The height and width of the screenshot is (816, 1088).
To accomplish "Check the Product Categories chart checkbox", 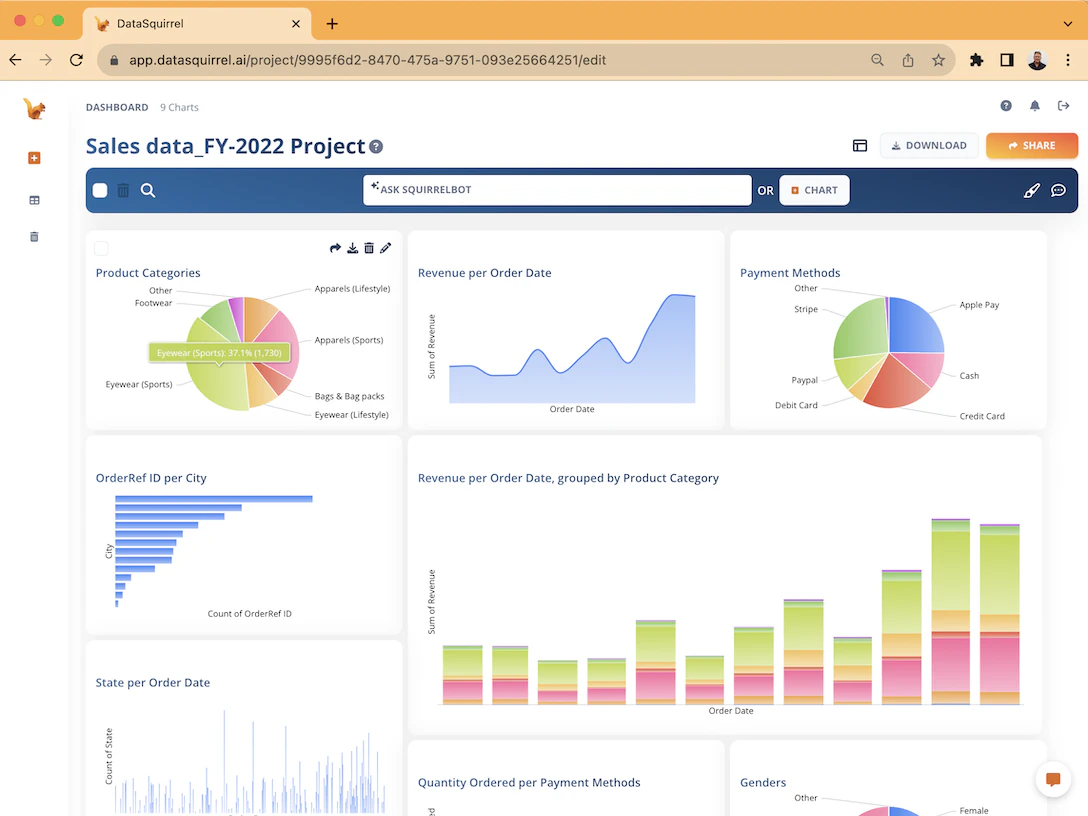I will click(x=101, y=248).
